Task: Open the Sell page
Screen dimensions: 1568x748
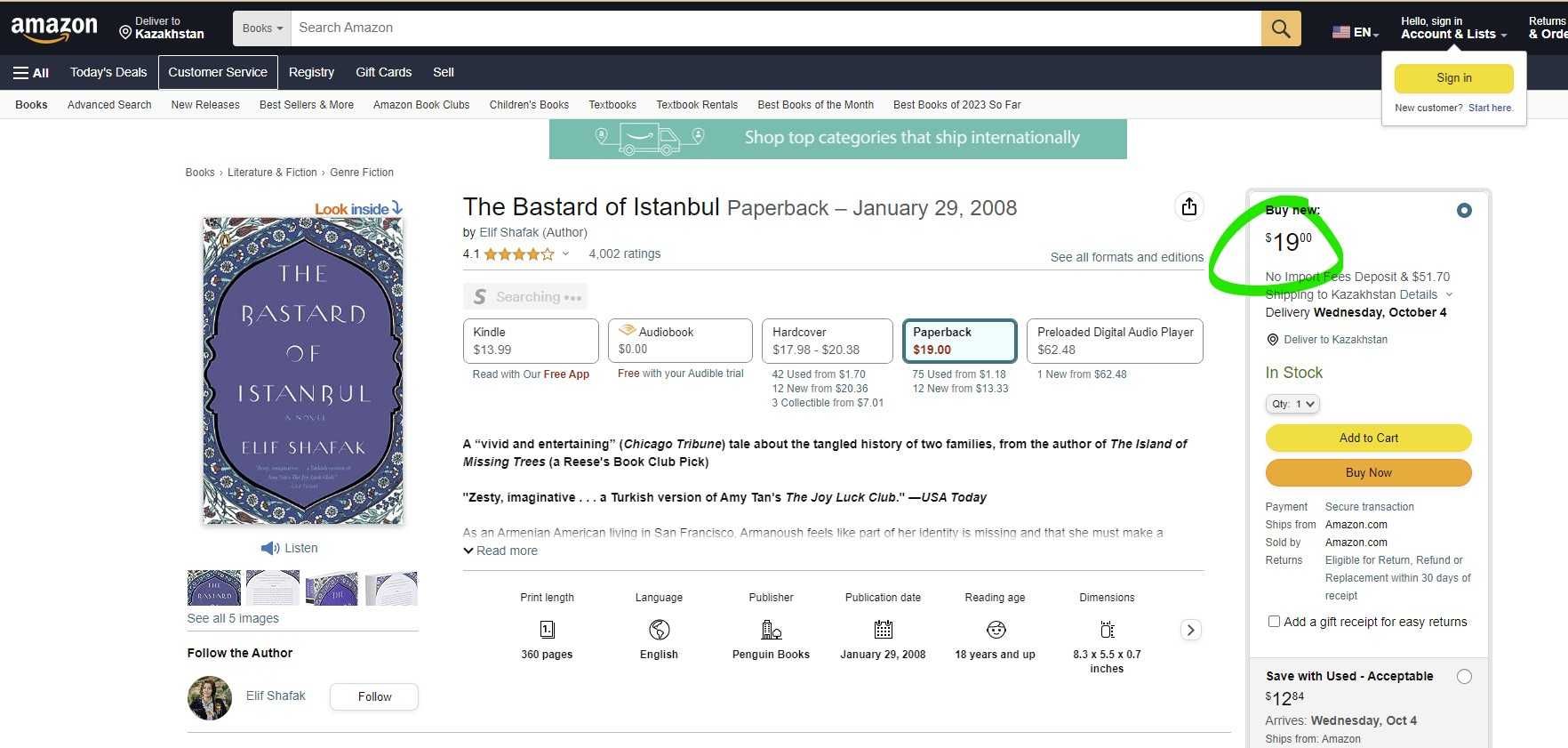Action: 444,73
